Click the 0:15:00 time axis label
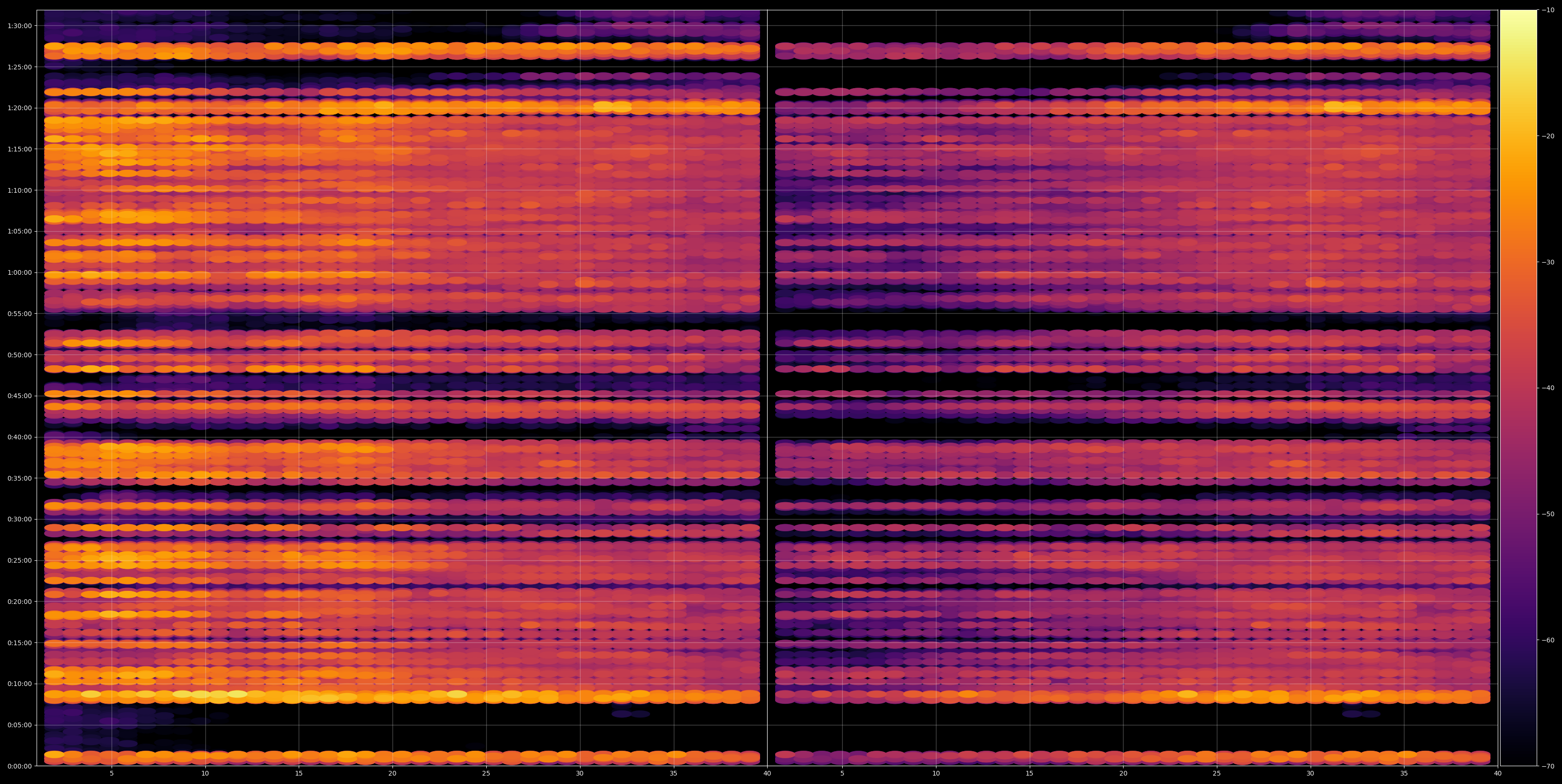This screenshot has width=1562, height=784. pos(20,643)
